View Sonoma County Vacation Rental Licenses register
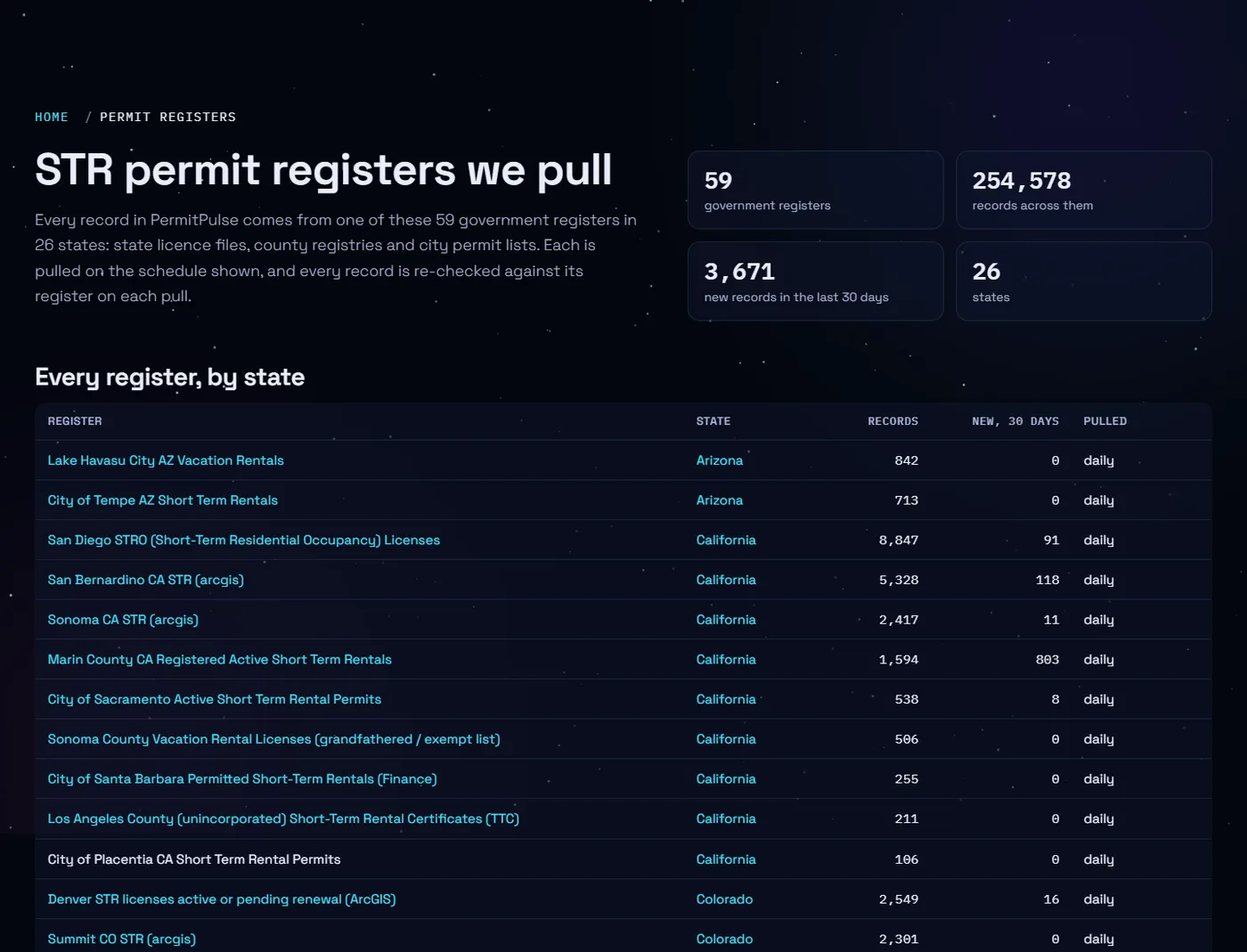This screenshot has height=952, width=1247. (274, 739)
